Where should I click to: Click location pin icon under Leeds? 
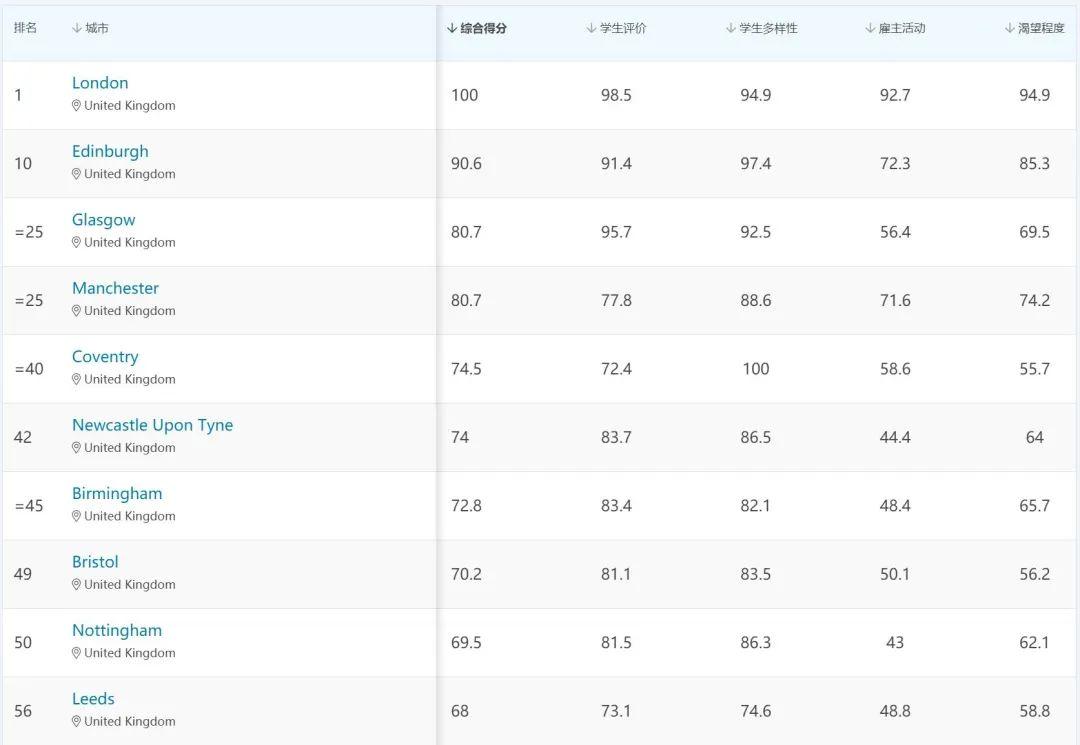(x=76, y=722)
